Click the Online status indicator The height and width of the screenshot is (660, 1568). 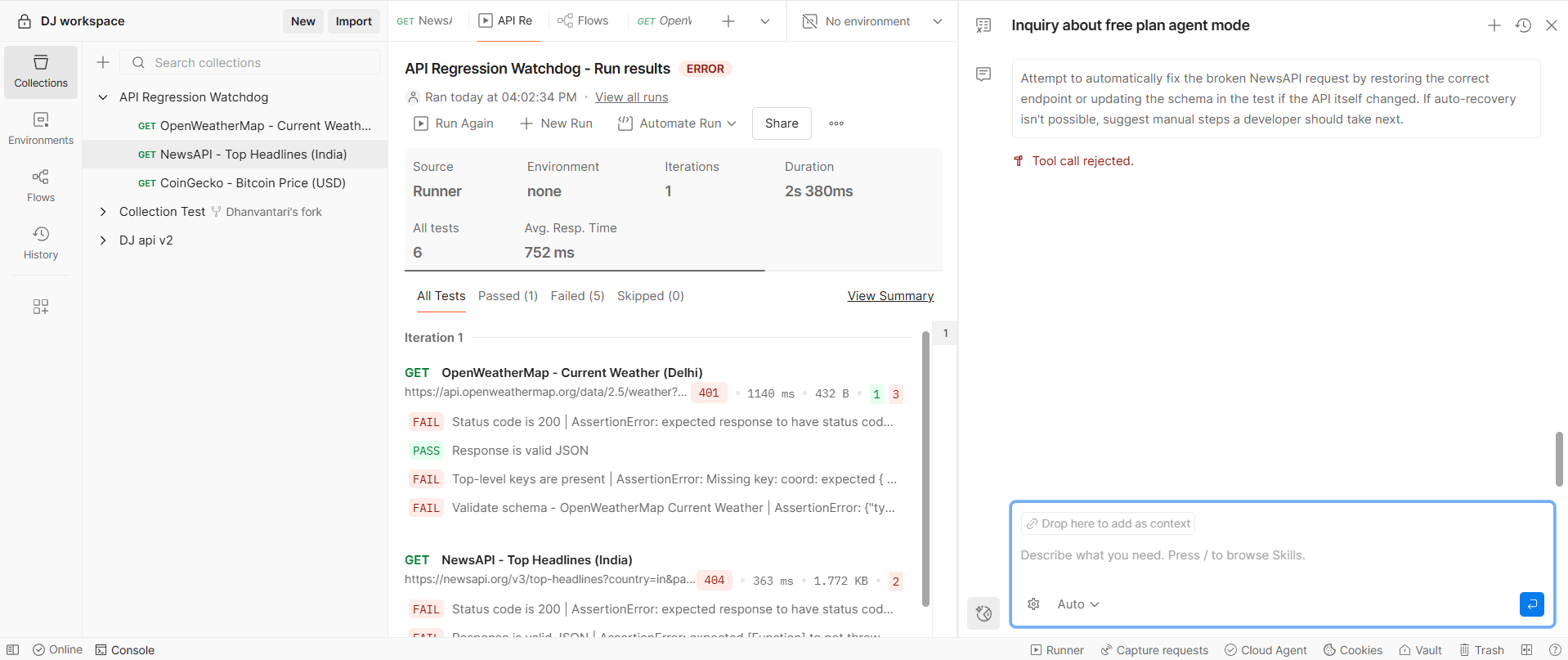pyautogui.click(x=58, y=650)
